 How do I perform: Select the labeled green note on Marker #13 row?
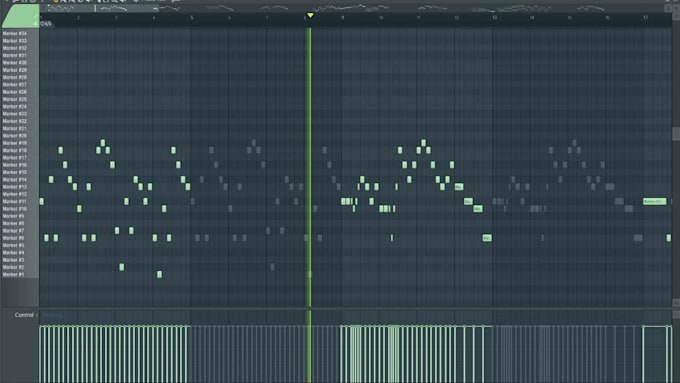click(x=459, y=187)
